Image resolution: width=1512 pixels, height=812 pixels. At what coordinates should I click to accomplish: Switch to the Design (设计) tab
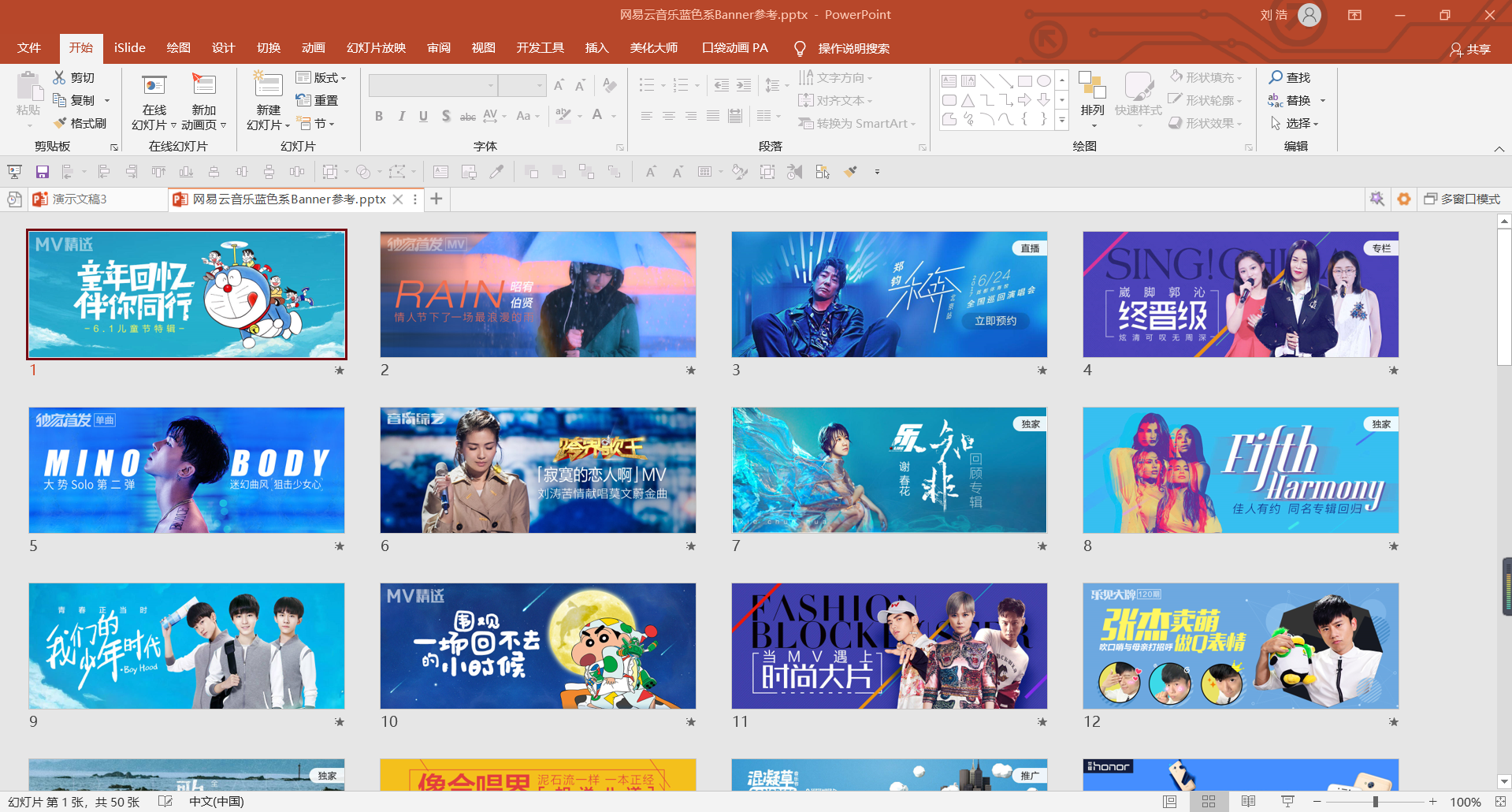pyautogui.click(x=224, y=48)
